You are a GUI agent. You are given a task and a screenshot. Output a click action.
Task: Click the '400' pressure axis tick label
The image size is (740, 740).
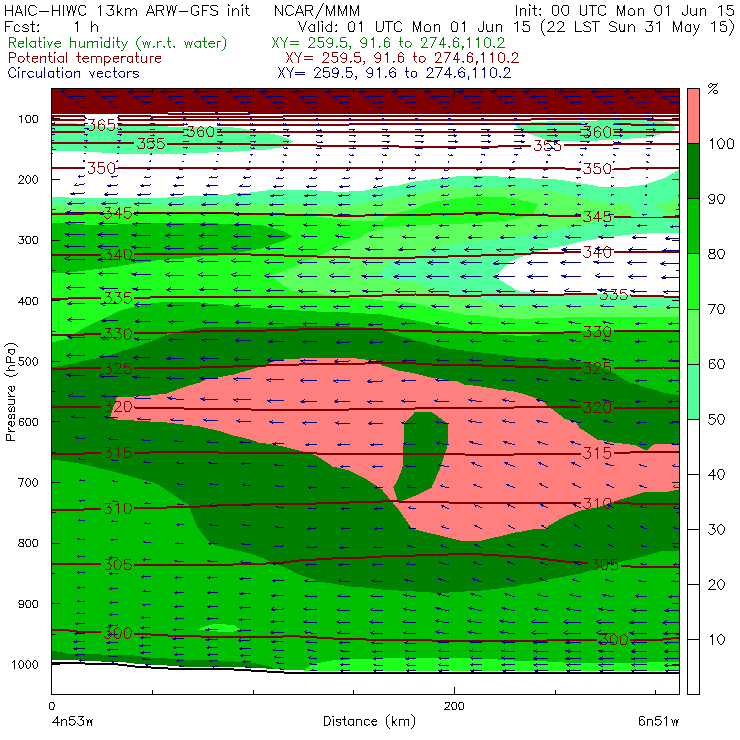[28, 301]
